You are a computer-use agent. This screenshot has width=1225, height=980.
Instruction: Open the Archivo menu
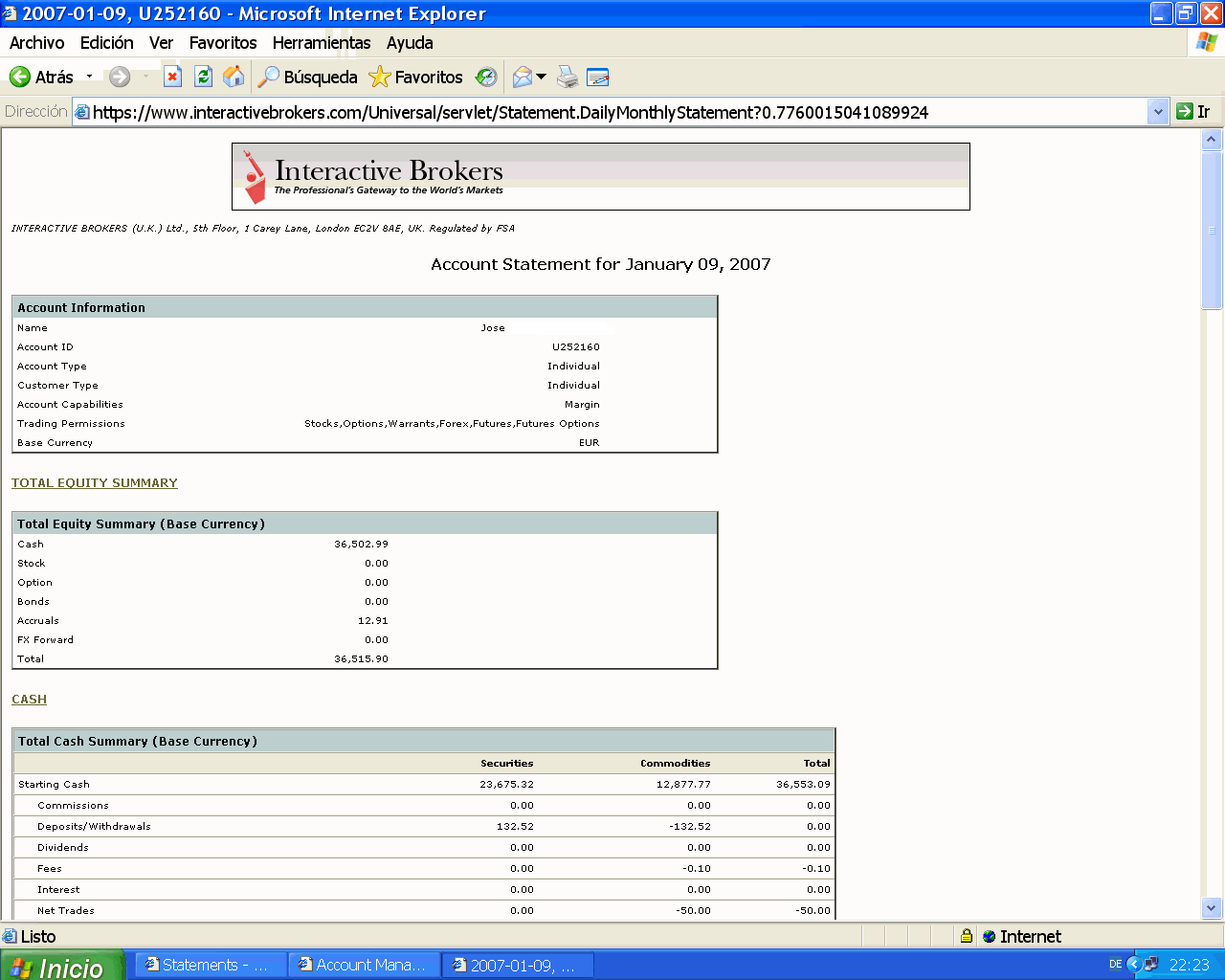click(x=36, y=43)
